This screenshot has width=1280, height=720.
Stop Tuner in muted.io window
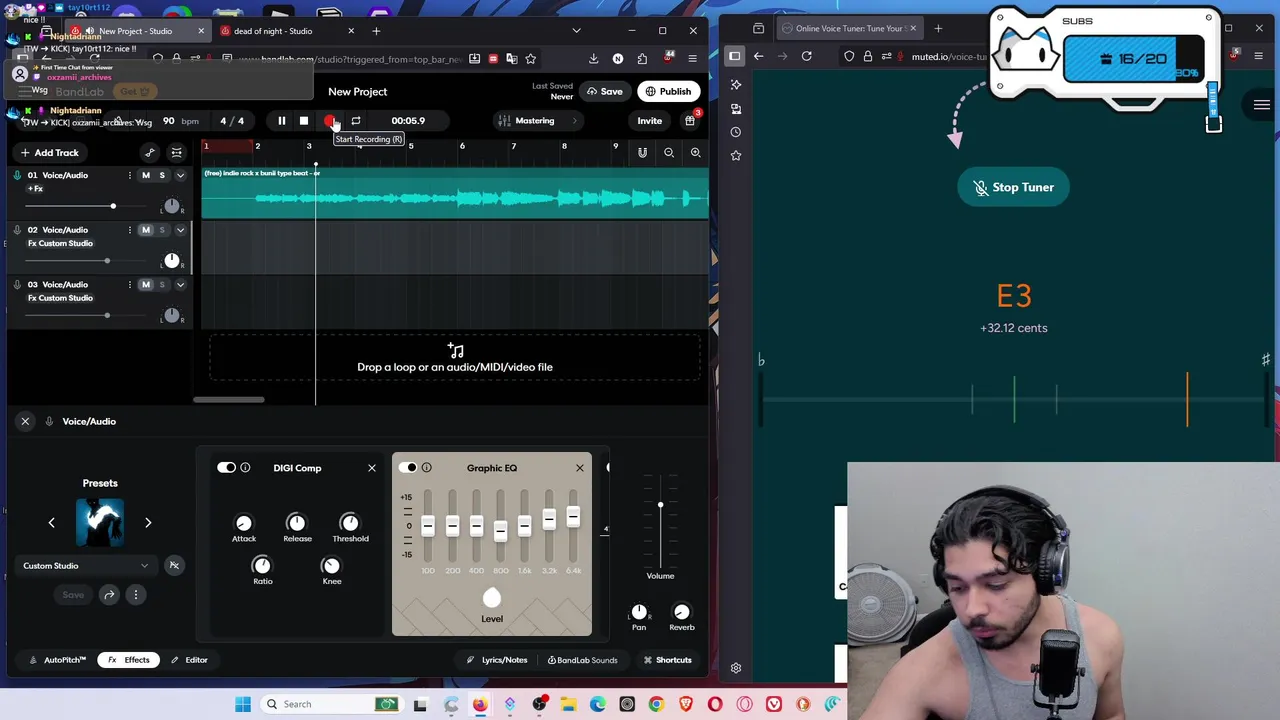coord(1013,187)
